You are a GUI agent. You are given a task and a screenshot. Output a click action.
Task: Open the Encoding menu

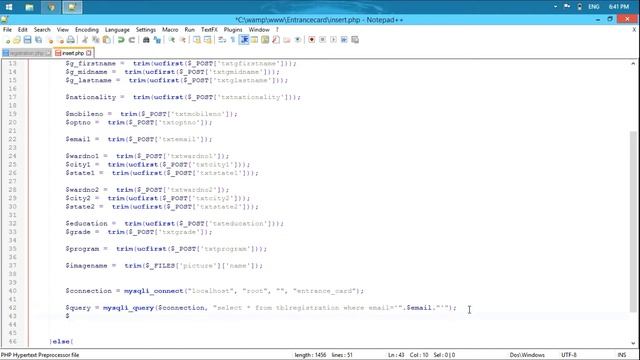tap(87, 30)
